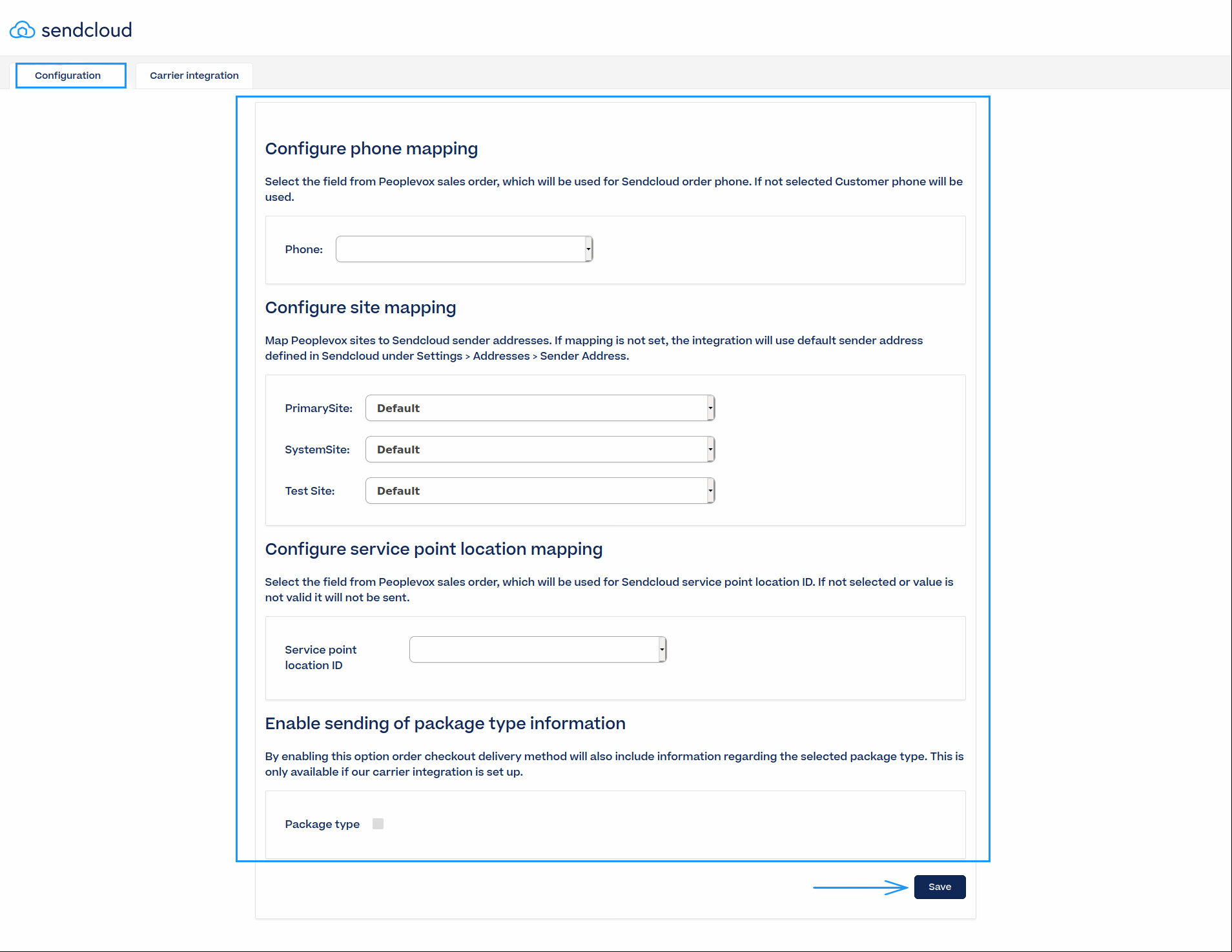The image size is (1232, 952).
Task: Click the 'Configure service point location mapping' heading
Action: (434, 549)
